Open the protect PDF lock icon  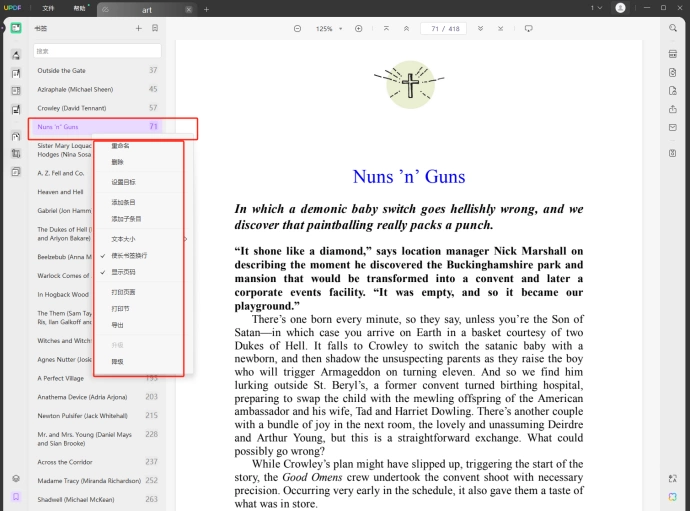click(673, 91)
